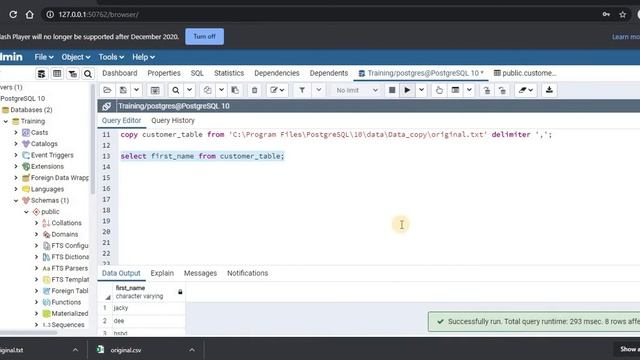Viewport: 640px width, 360px height.
Task: Switch to the public.custome... tab
Action: point(525,73)
